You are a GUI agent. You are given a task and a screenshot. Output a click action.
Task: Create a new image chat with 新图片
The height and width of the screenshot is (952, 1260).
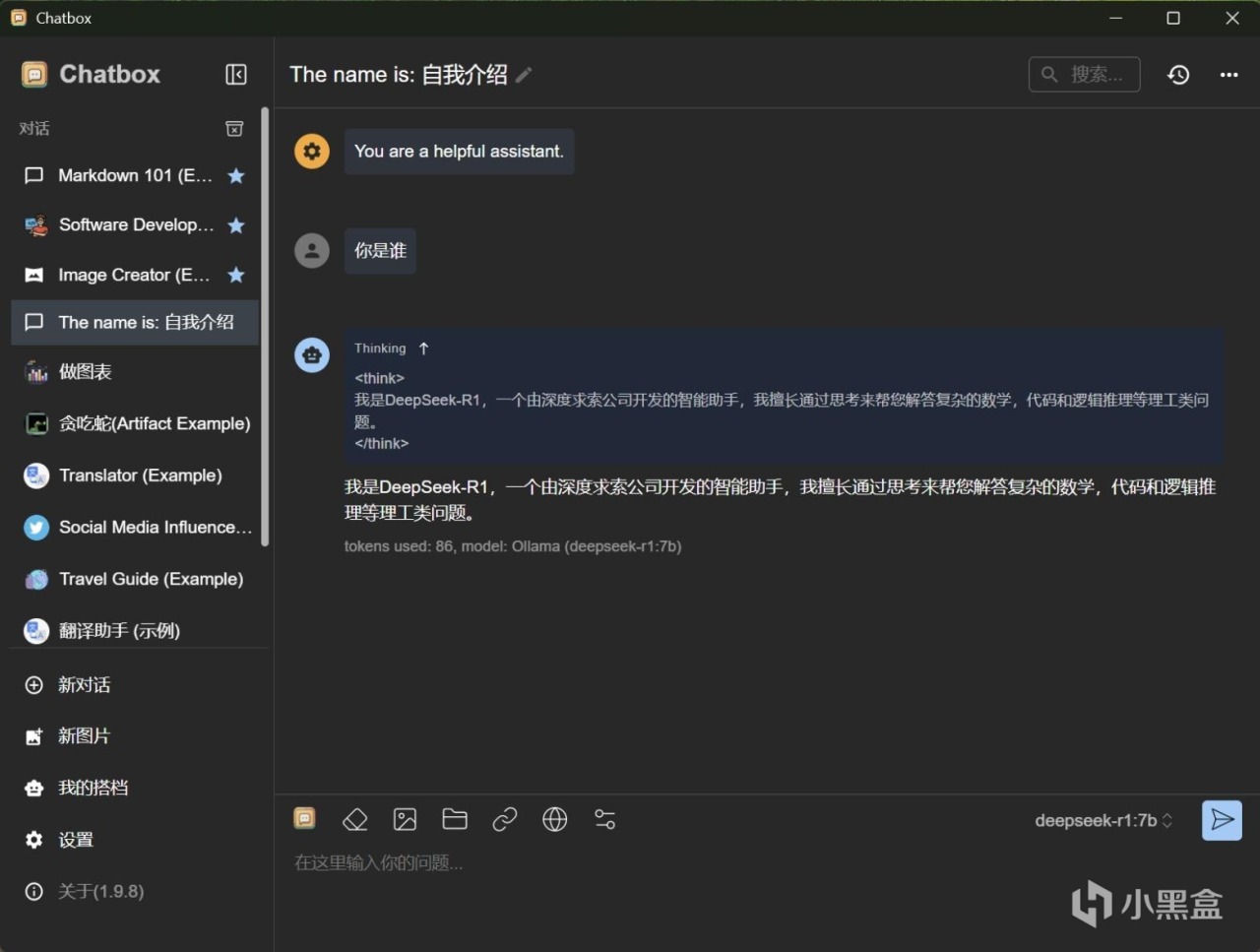pyautogui.click(x=135, y=736)
